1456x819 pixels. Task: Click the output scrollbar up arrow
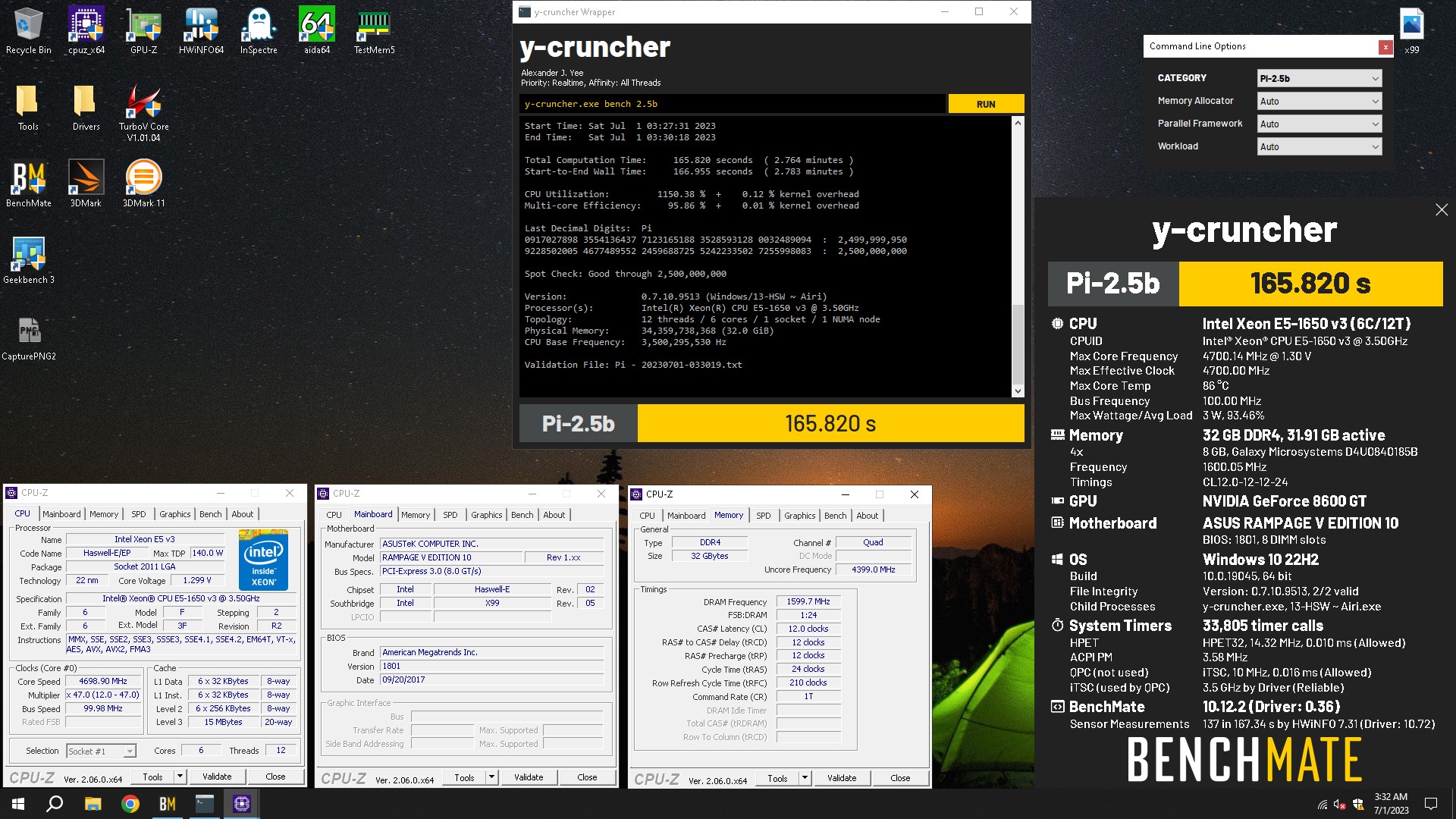tap(1018, 122)
